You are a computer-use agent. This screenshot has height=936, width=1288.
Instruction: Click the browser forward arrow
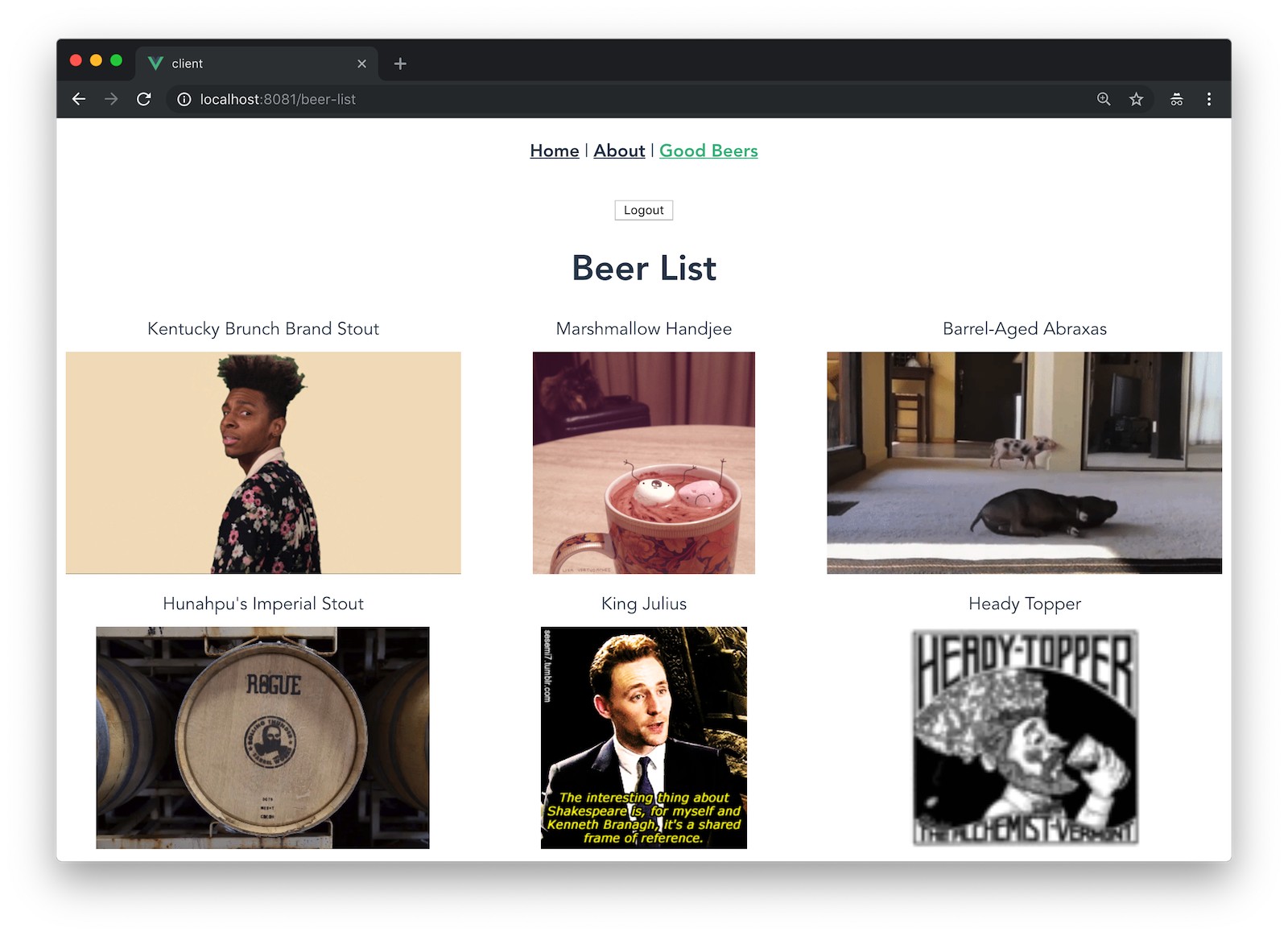pyautogui.click(x=111, y=99)
